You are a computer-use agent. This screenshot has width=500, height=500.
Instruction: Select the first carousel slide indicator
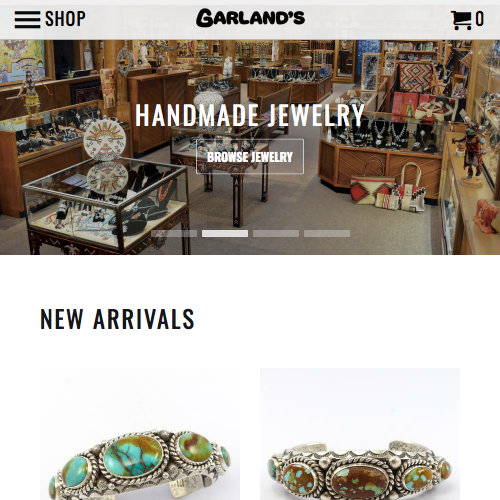(174, 233)
